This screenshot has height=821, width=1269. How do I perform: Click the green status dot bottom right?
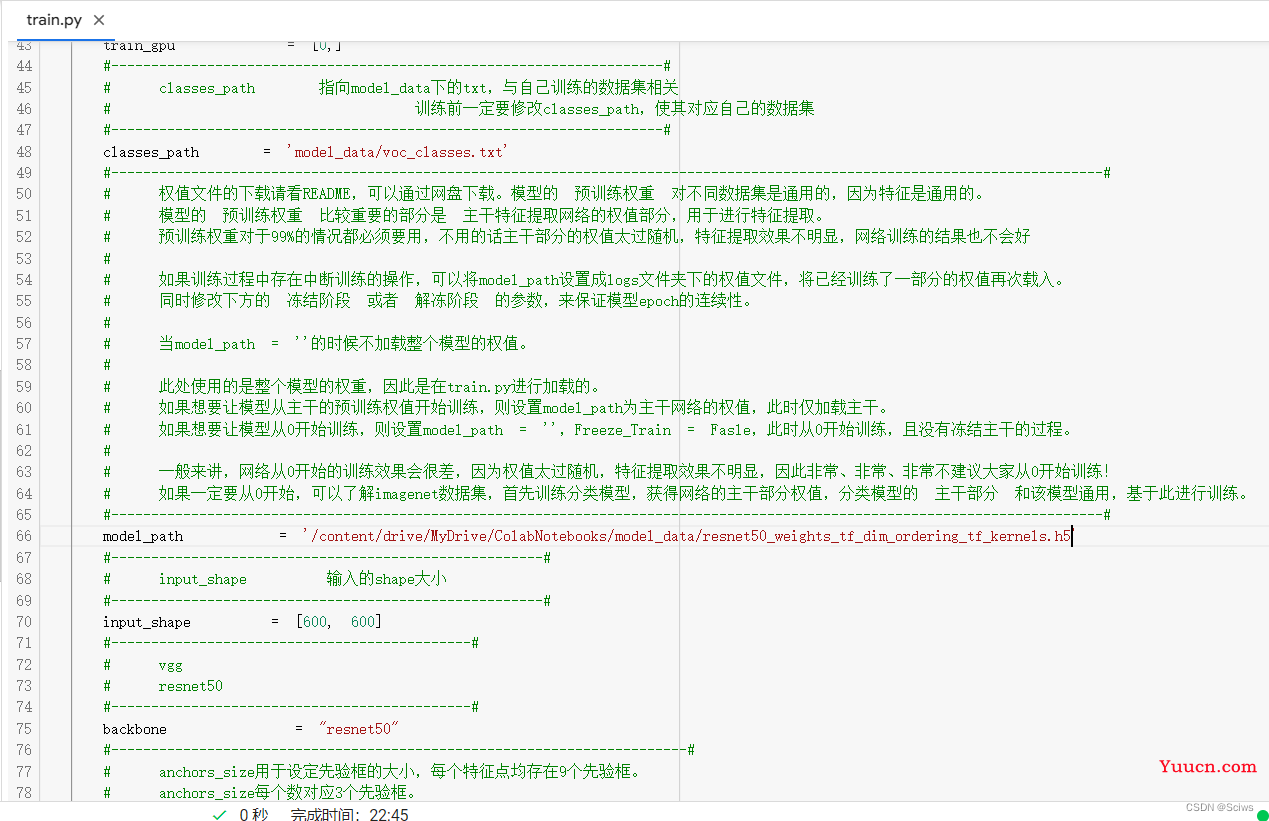coord(1262,815)
